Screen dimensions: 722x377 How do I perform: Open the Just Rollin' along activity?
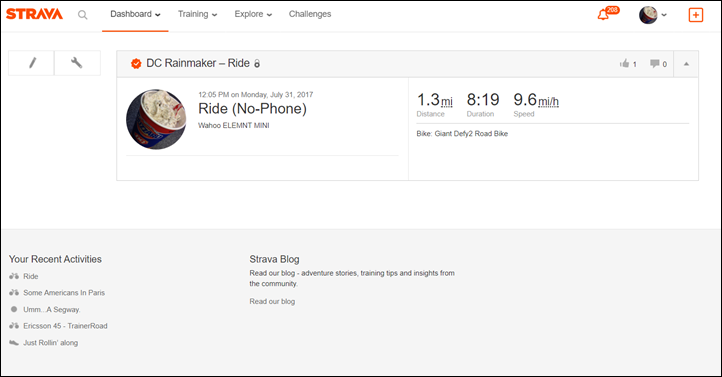(51, 343)
